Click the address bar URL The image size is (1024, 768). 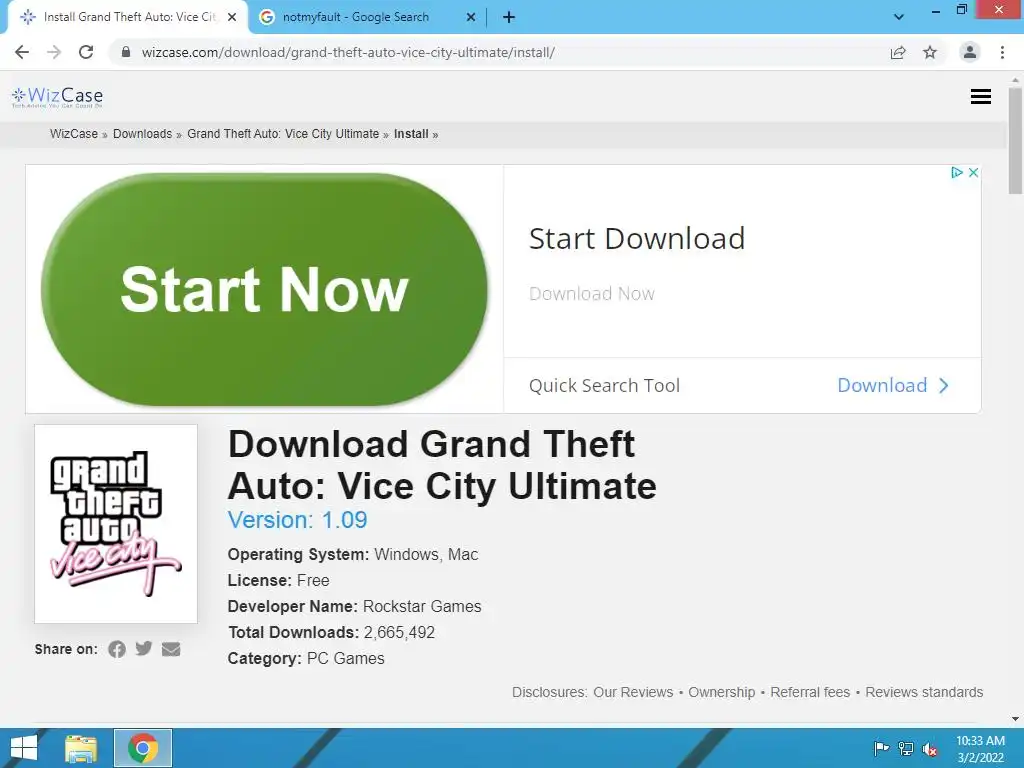348,52
